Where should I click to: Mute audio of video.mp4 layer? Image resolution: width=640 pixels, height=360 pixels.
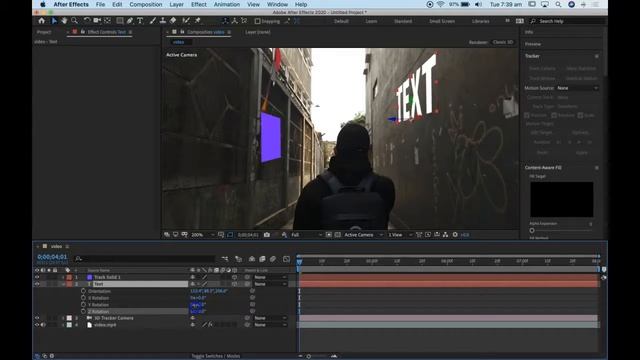pos(43,325)
